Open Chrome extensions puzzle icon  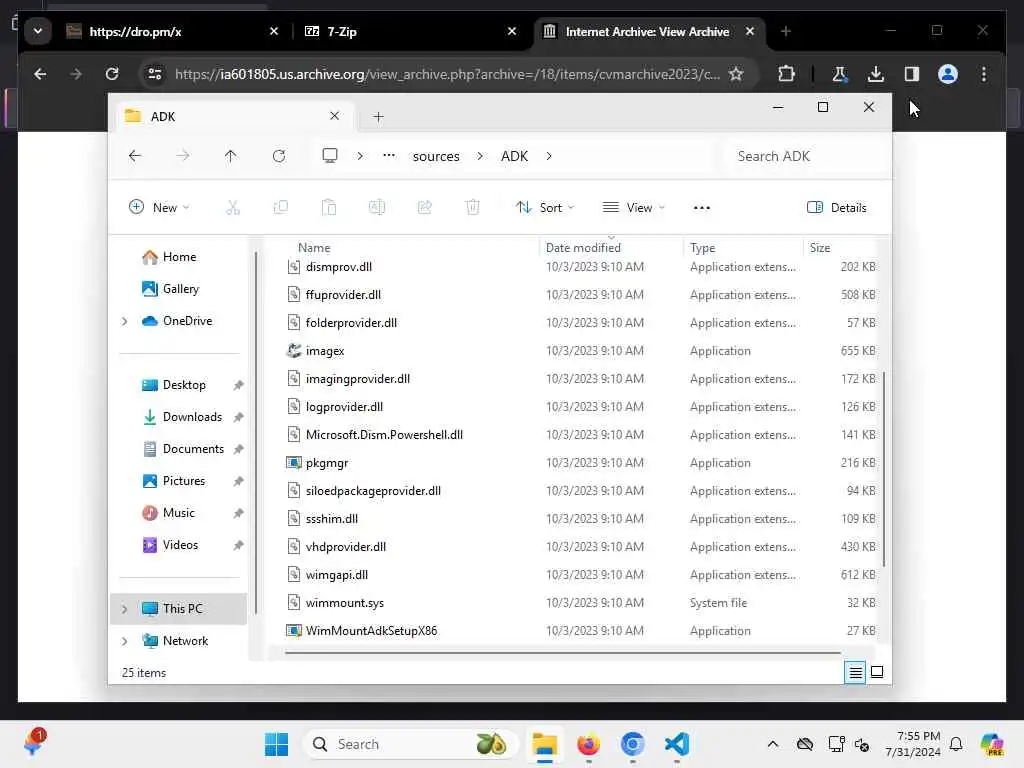click(786, 74)
